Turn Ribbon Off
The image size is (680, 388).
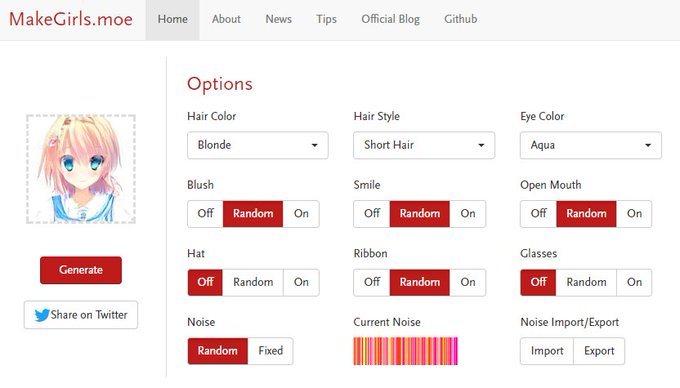[x=372, y=282]
